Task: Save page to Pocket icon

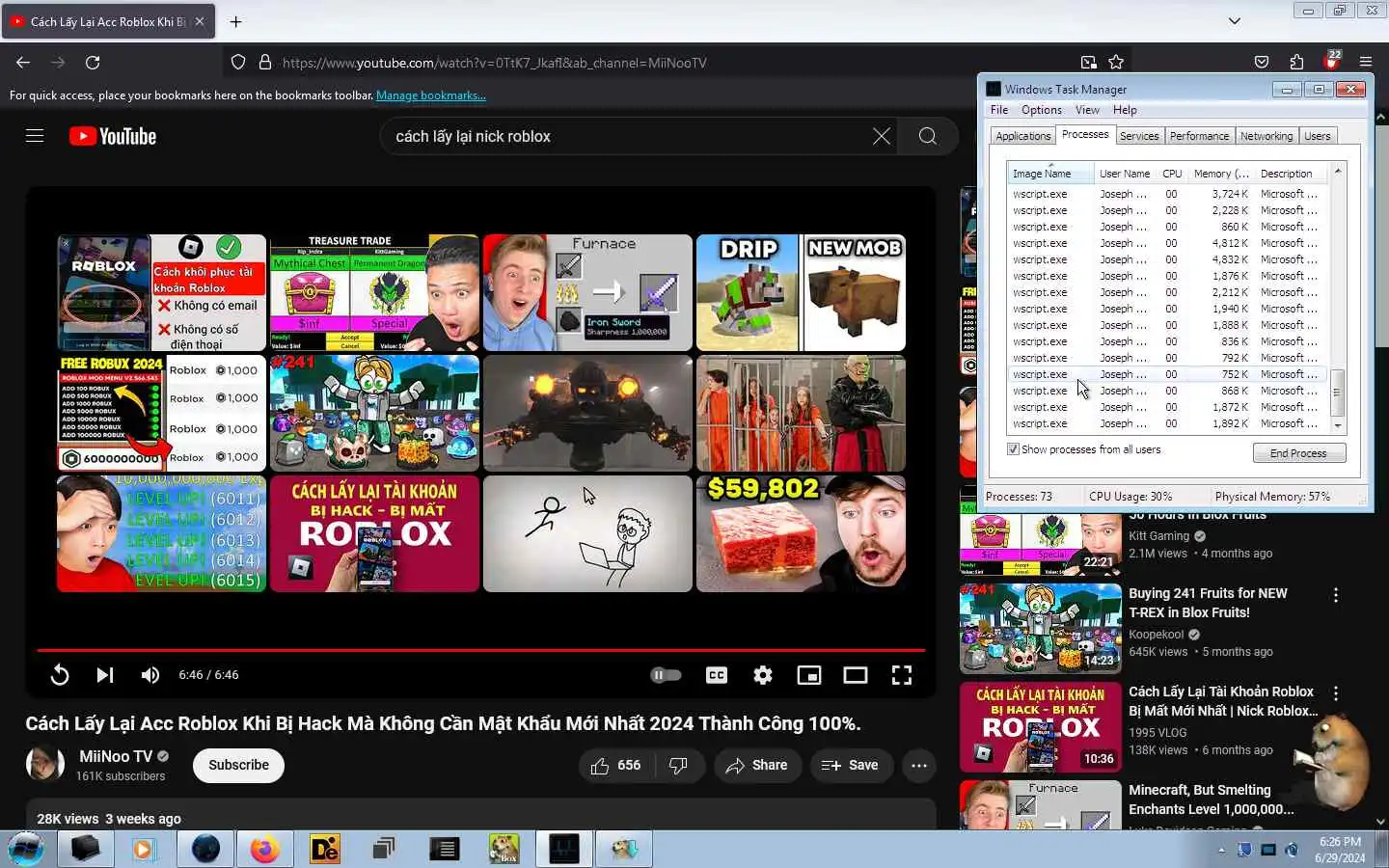Action: [1262, 63]
